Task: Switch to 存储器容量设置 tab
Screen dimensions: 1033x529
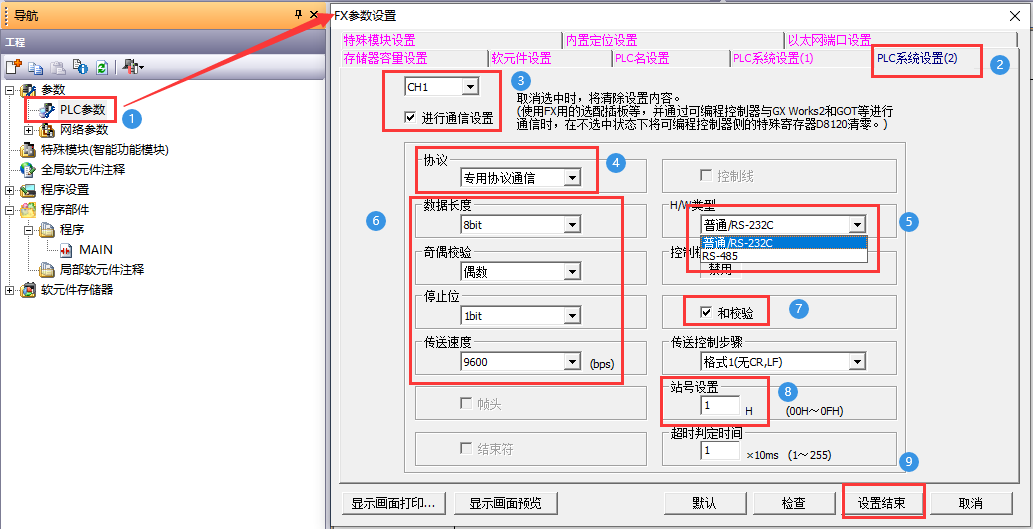Action: coord(385,58)
